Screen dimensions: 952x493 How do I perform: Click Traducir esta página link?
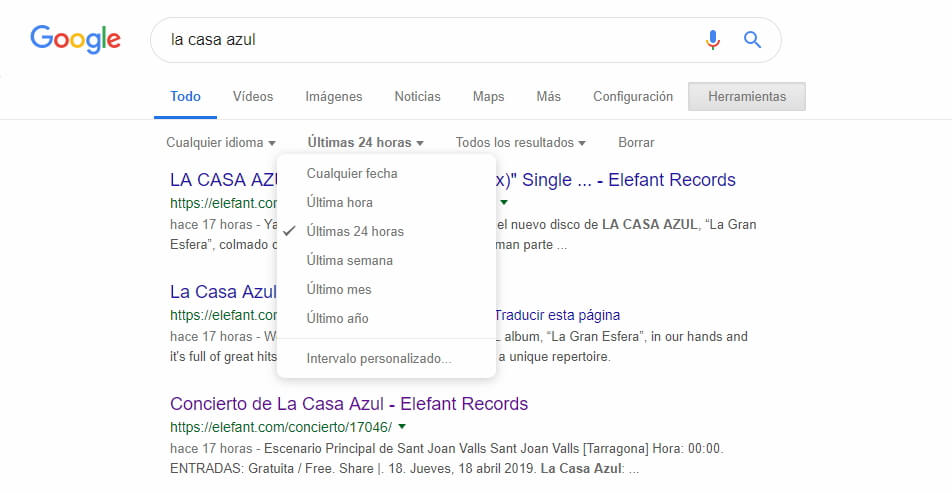point(557,316)
